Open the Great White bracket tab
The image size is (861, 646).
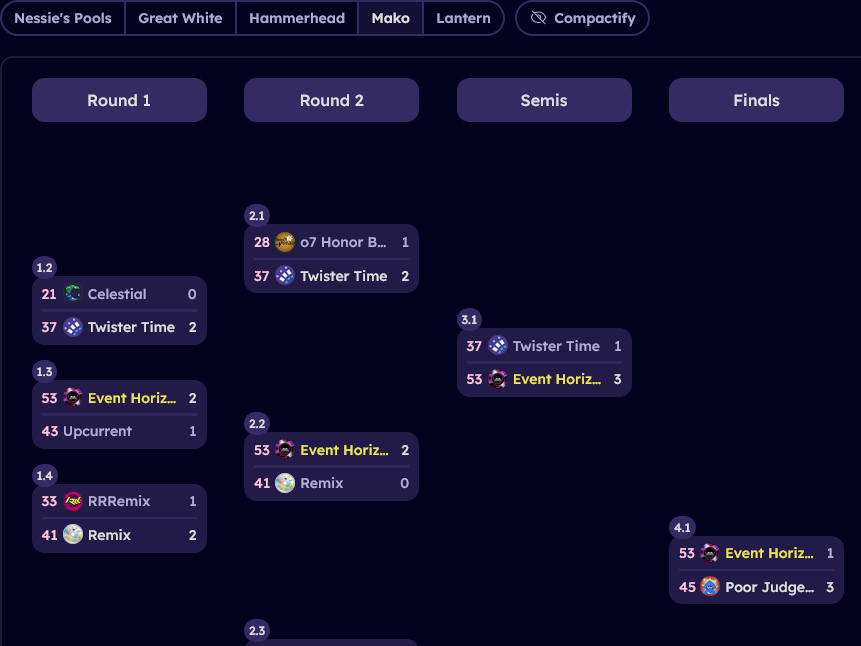(x=180, y=18)
